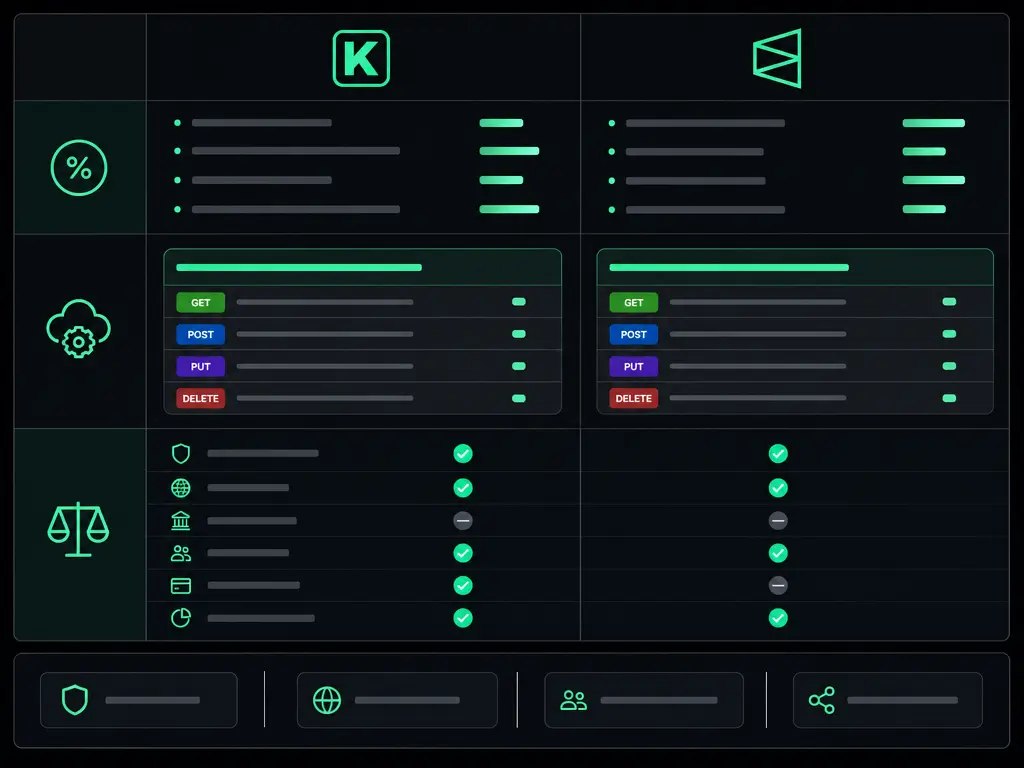Toggle the K column checkmark in the shield row
Screen dimensions: 1024x768
tap(463, 453)
